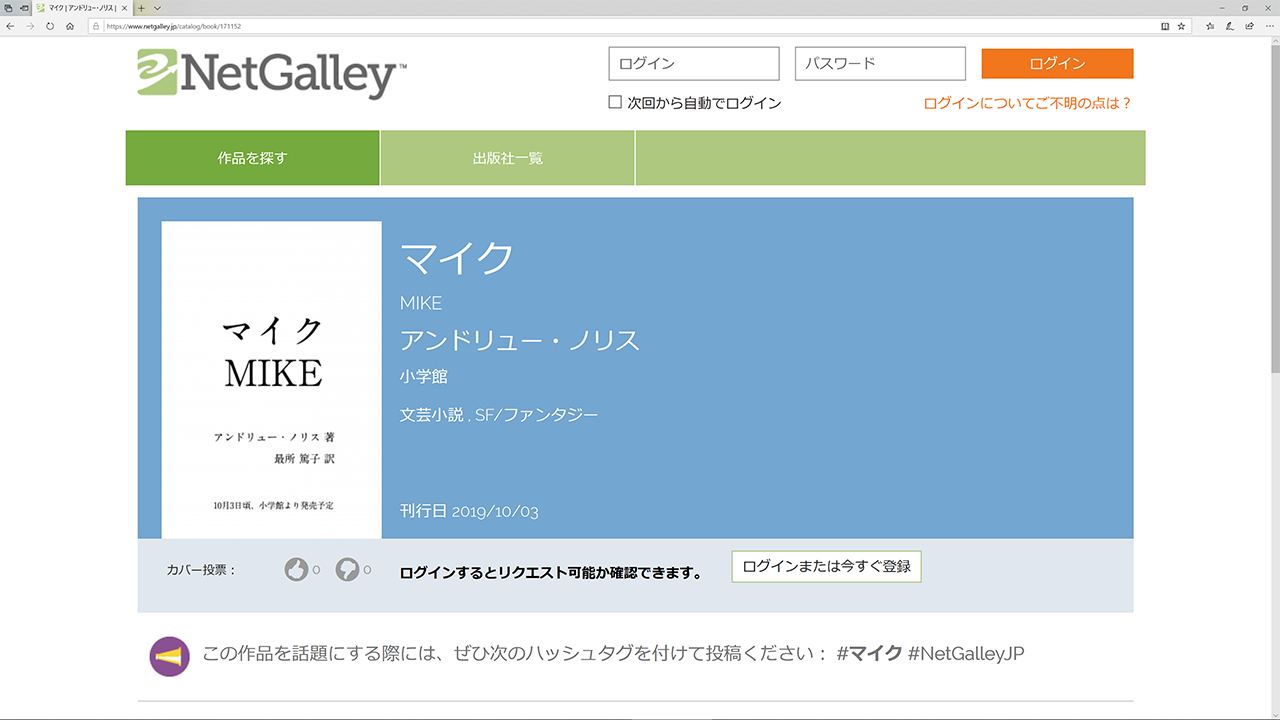Click ログインまたは今すぐ登録 button
Viewport: 1280px width, 720px height.
click(x=826, y=566)
